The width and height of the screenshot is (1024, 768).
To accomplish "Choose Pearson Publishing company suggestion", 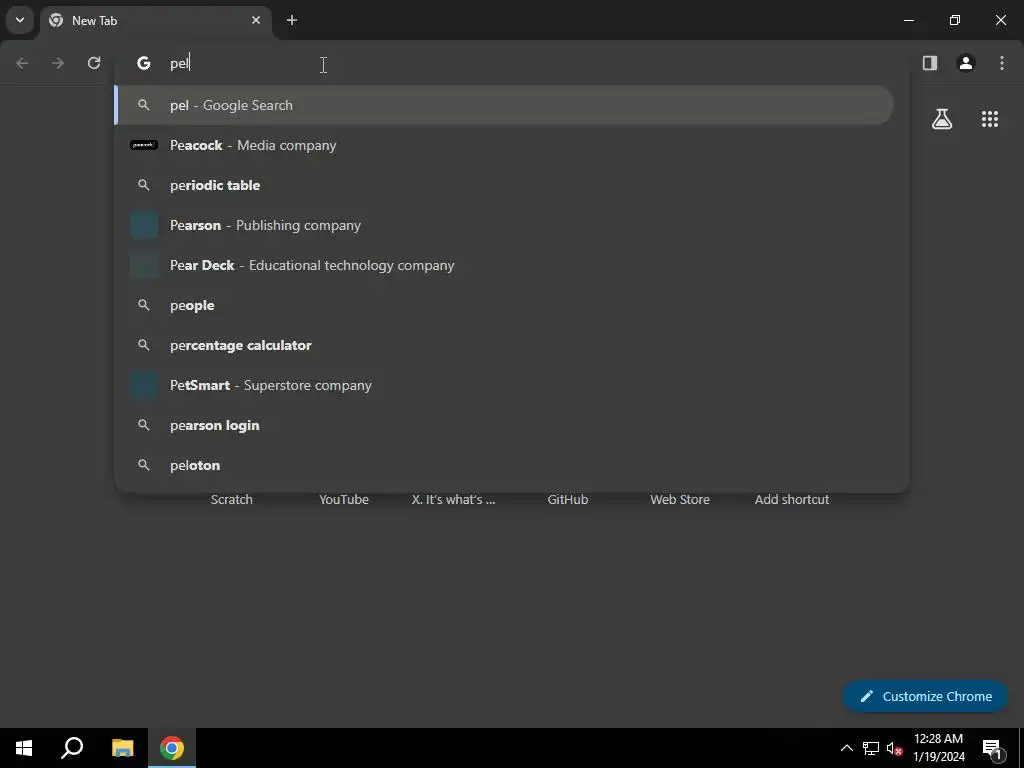I will point(504,225).
